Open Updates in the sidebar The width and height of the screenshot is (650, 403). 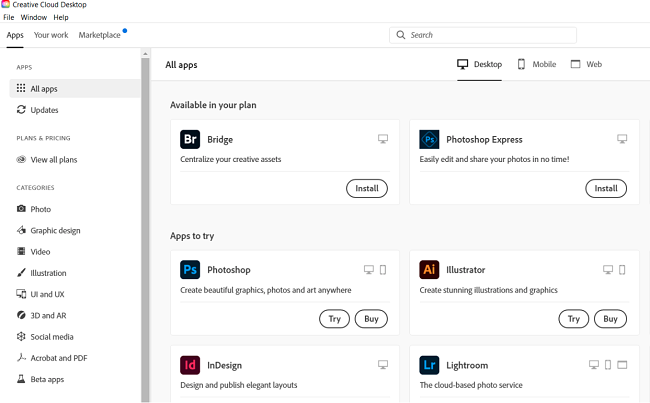[x=44, y=110]
